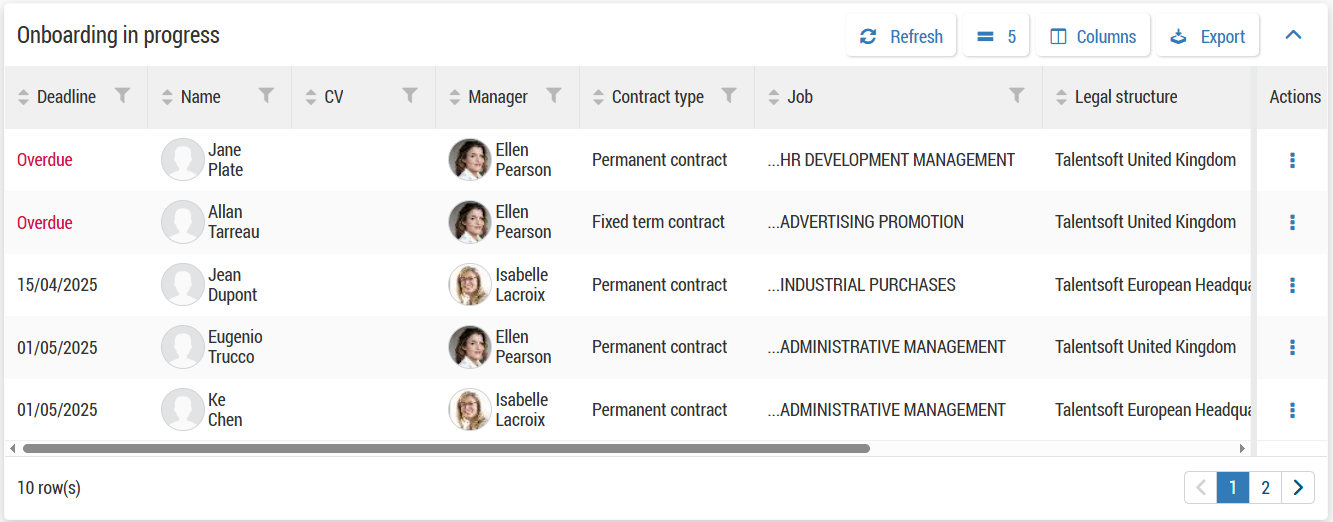
Task: Open the rows-per-page selector showing 5
Action: pos(996,36)
